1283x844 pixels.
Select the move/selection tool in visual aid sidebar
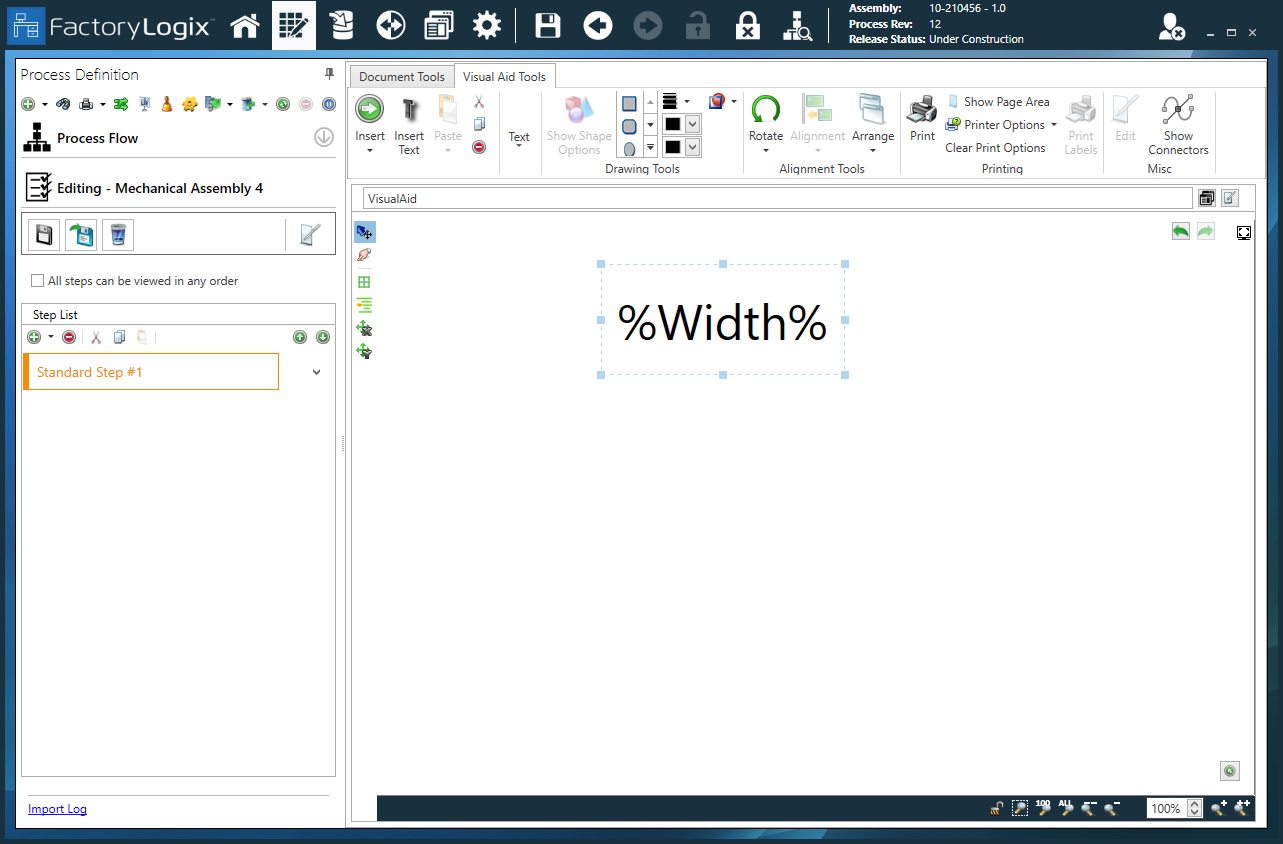364,231
